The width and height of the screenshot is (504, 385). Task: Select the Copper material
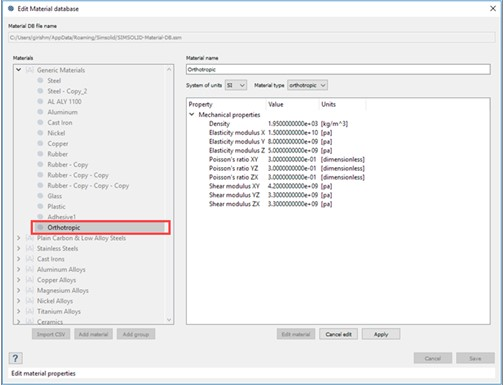58,144
